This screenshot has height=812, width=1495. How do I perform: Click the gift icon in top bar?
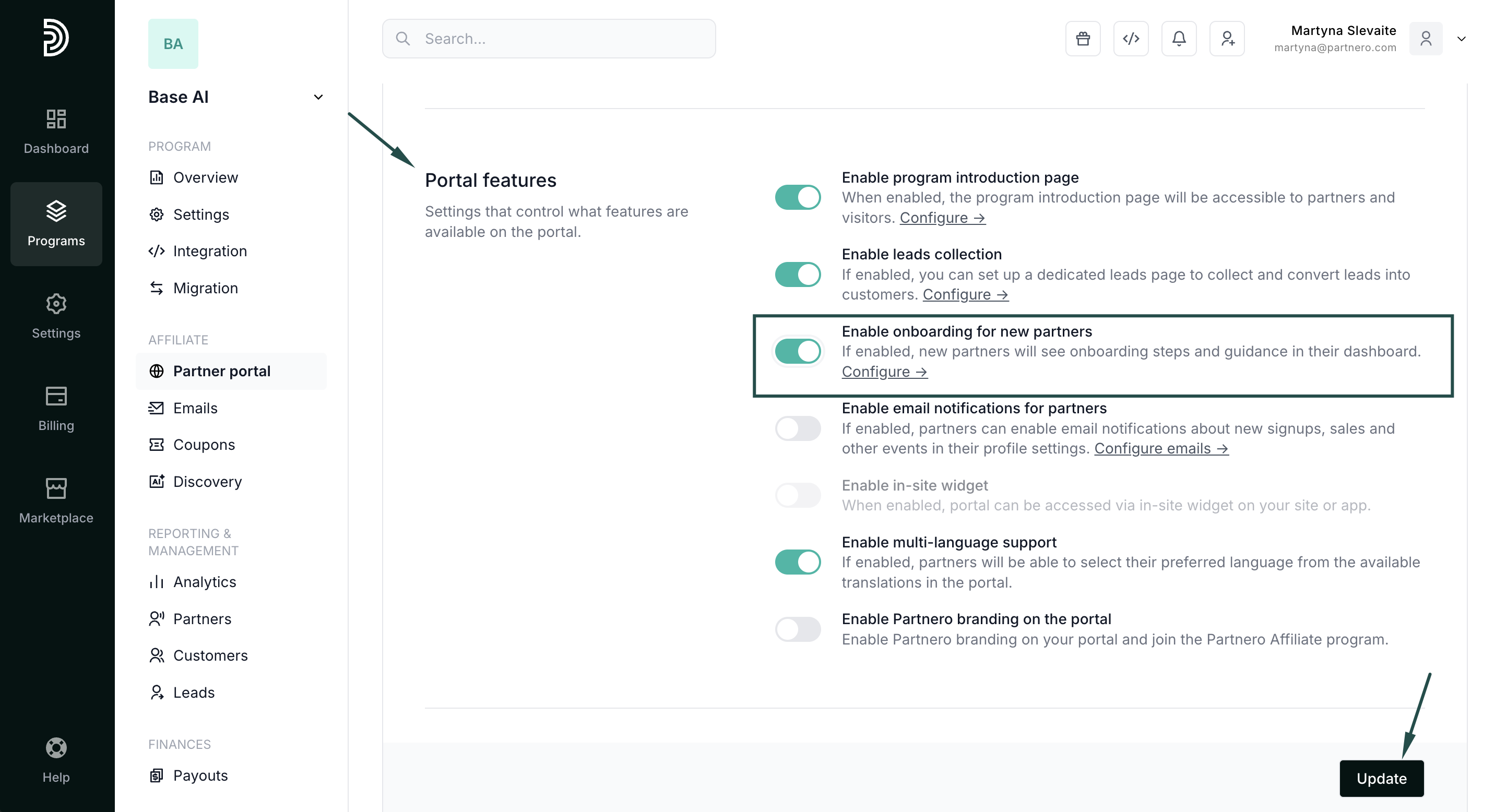click(1083, 39)
